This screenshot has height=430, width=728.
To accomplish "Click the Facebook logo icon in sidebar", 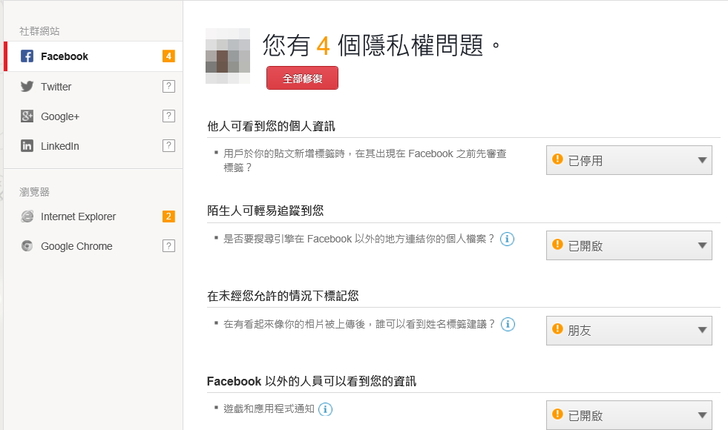I will [28, 57].
